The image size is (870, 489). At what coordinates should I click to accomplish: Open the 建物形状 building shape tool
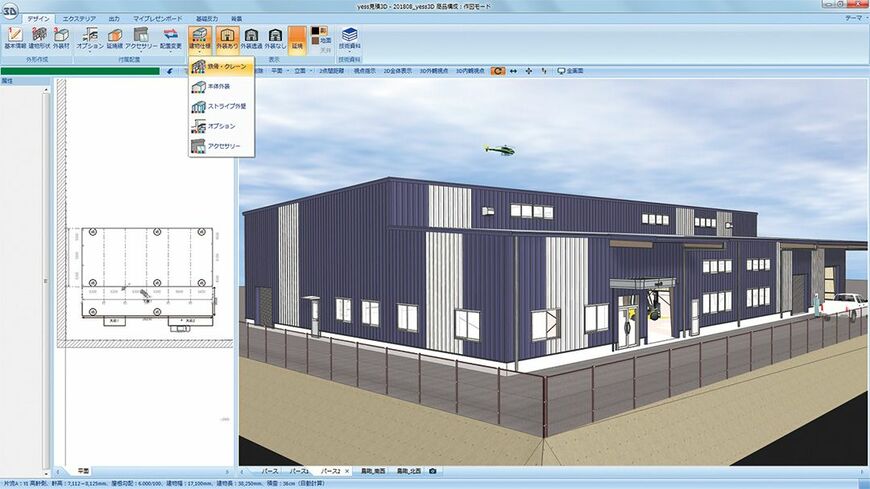pyautogui.click(x=39, y=38)
